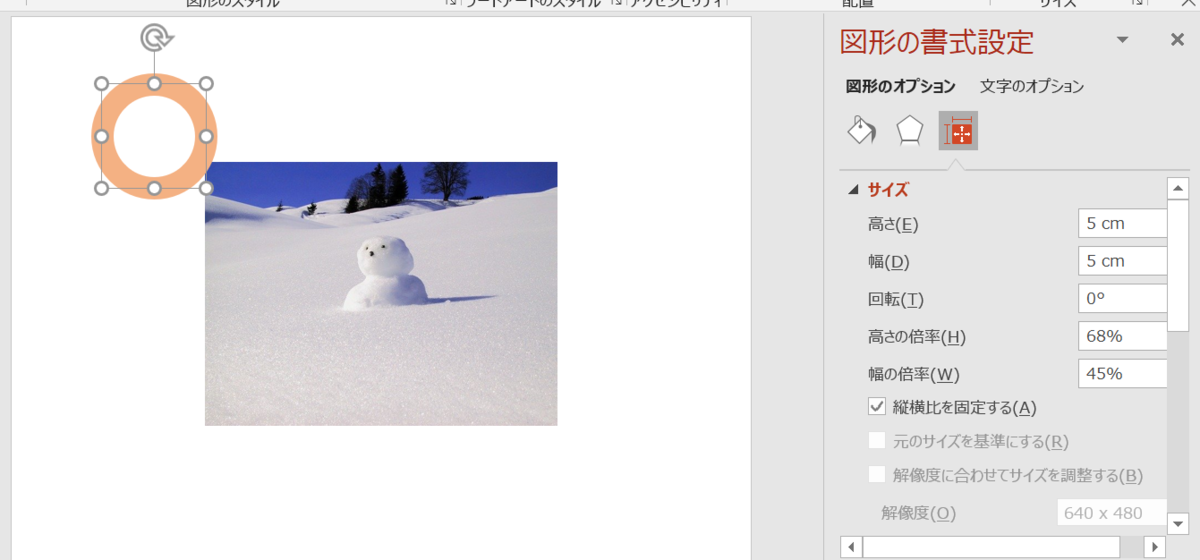
Task: Click pane horizontal scrollbar right arrow
Action: 1155,547
